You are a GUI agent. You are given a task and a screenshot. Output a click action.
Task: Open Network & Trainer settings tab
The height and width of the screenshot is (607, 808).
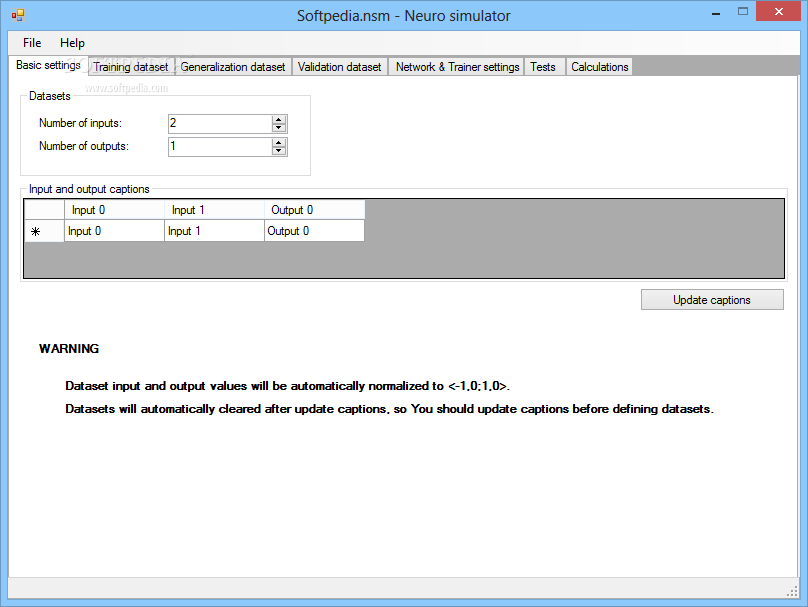tap(457, 67)
